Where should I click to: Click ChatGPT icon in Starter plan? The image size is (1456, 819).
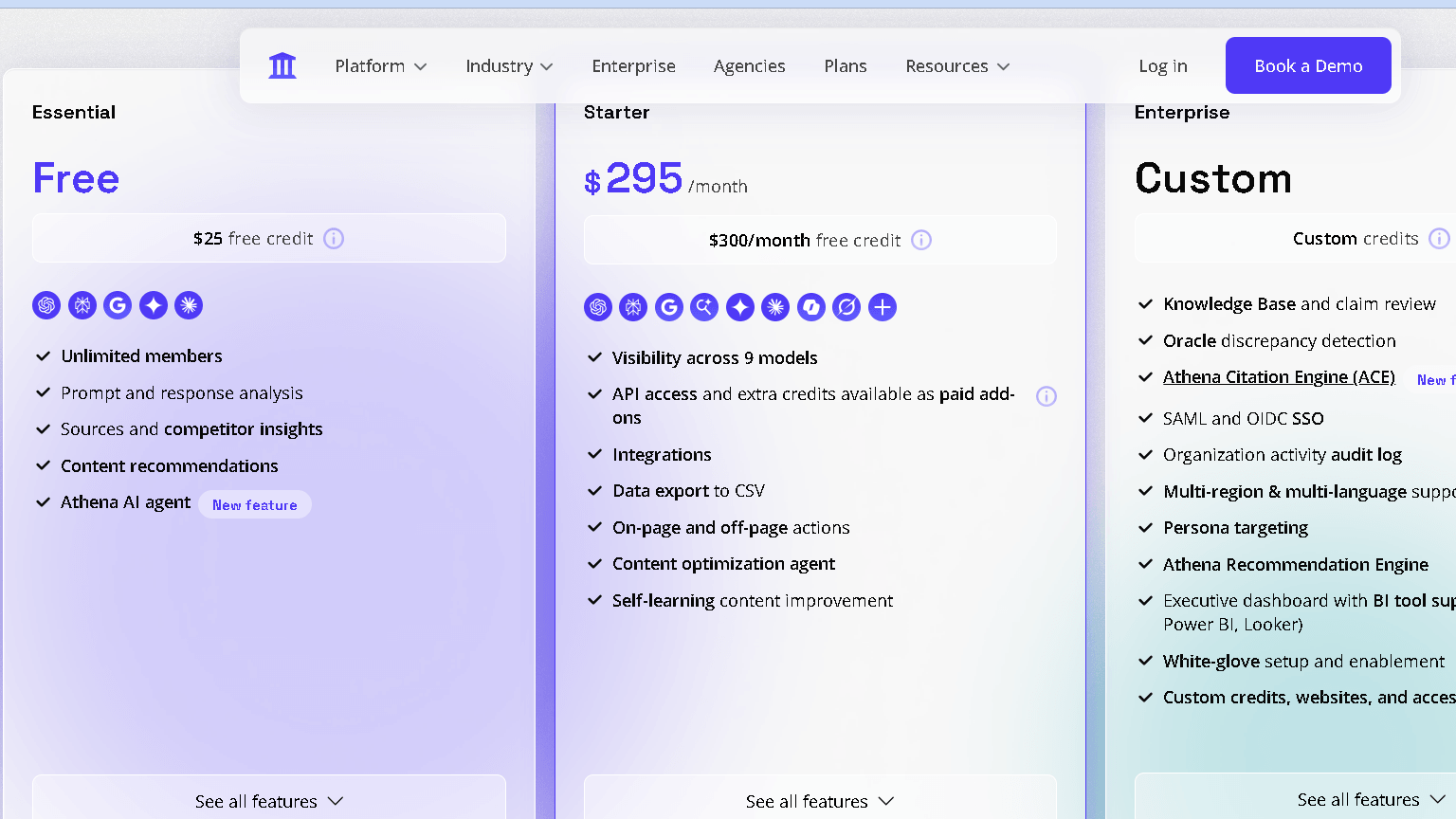(598, 307)
